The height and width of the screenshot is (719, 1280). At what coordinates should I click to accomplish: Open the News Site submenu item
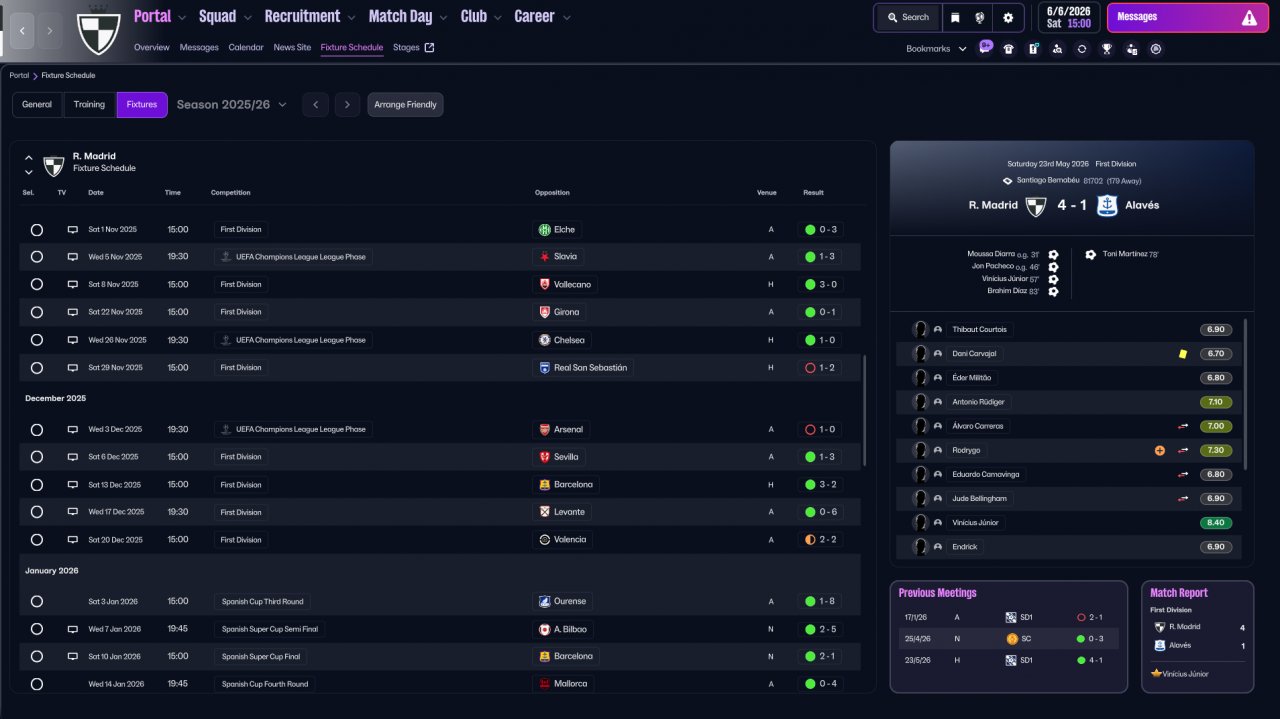pyautogui.click(x=292, y=47)
